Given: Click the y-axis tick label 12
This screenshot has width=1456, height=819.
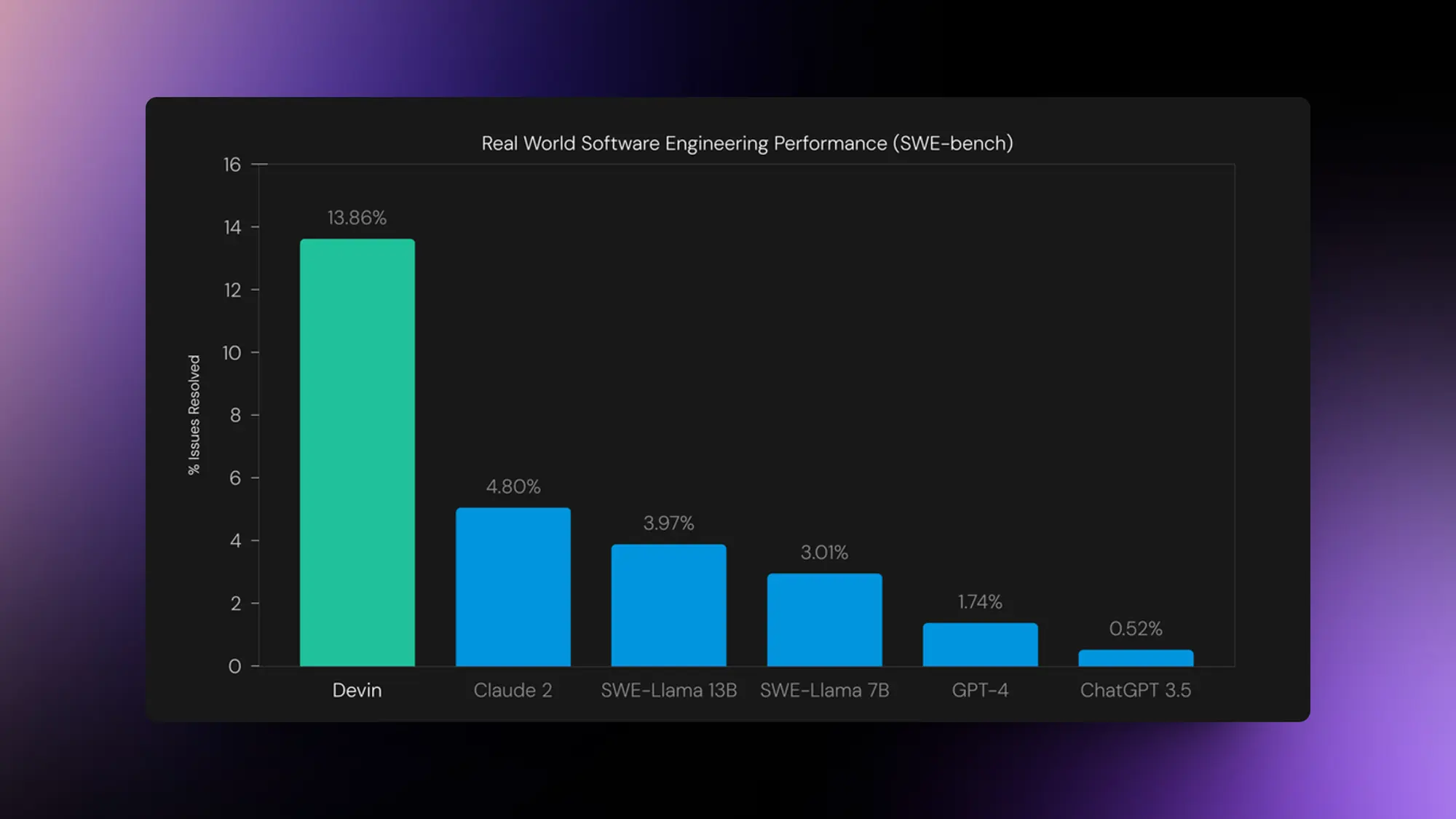Looking at the screenshot, I should (x=232, y=290).
